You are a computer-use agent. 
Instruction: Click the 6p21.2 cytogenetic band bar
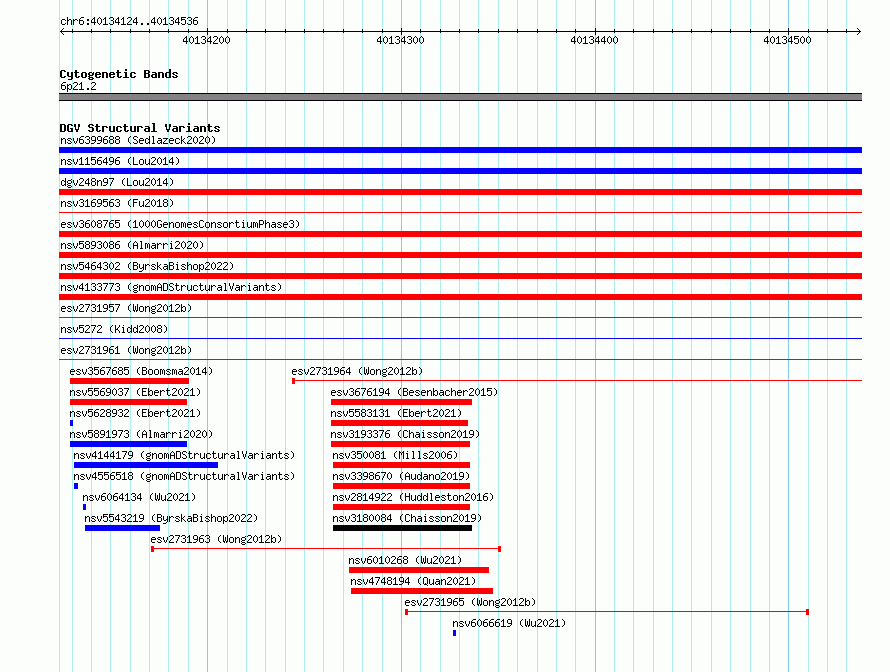pyautogui.click(x=460, y=97)
